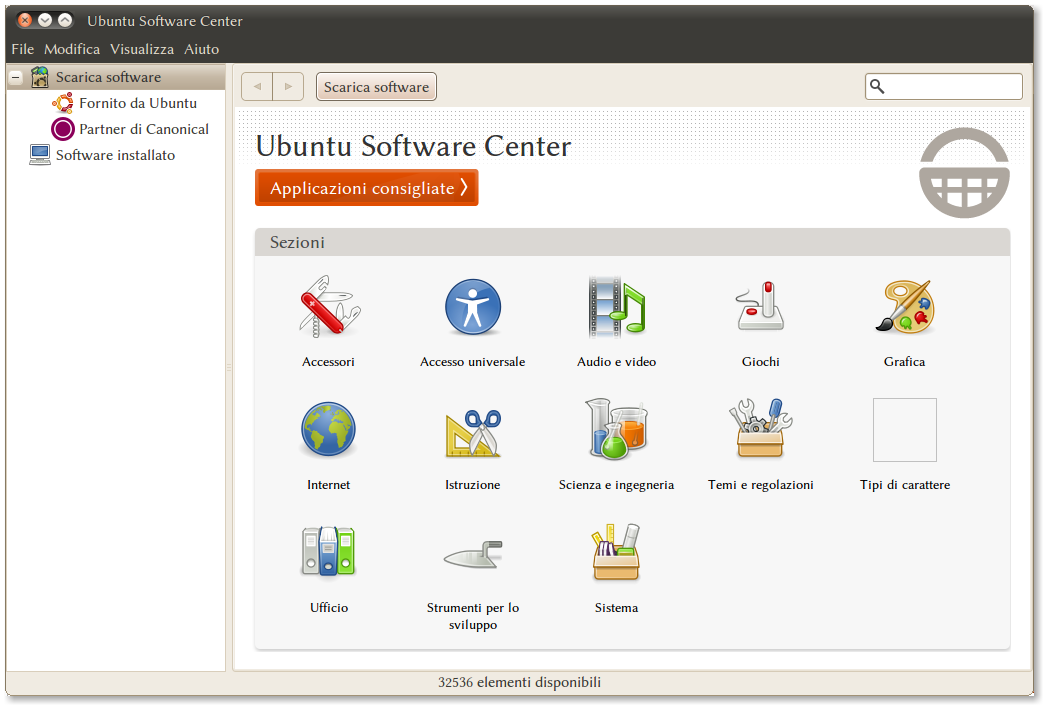Screen dimensions: 1043x705
Task: Click the Applicazioni consigliate button
Action: tap(366, 188)
